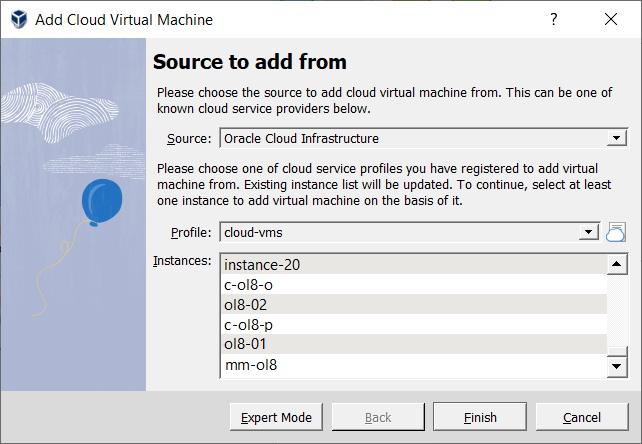The width and height of the screenshot is (642, 444).
Task: Click the Instances list scroll-down arrow
Action: pyautogui.click(x=617, y=366)
